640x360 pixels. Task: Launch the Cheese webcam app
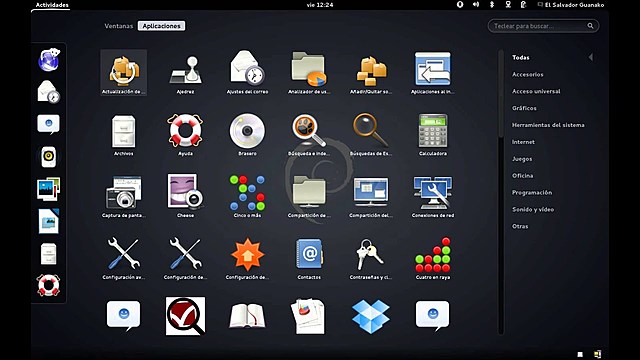(x=185, y=196)
